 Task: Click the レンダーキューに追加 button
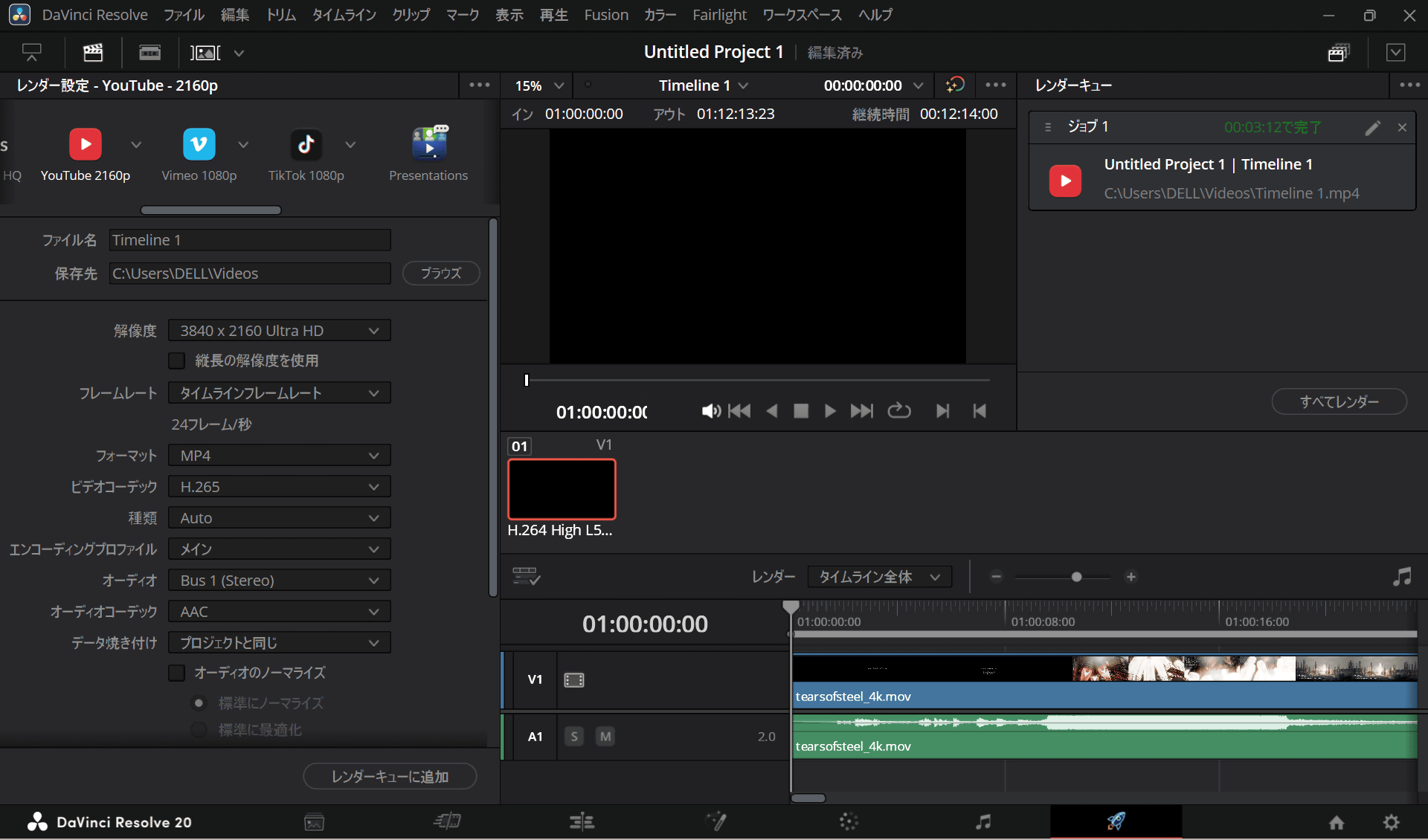coord(390,776)
